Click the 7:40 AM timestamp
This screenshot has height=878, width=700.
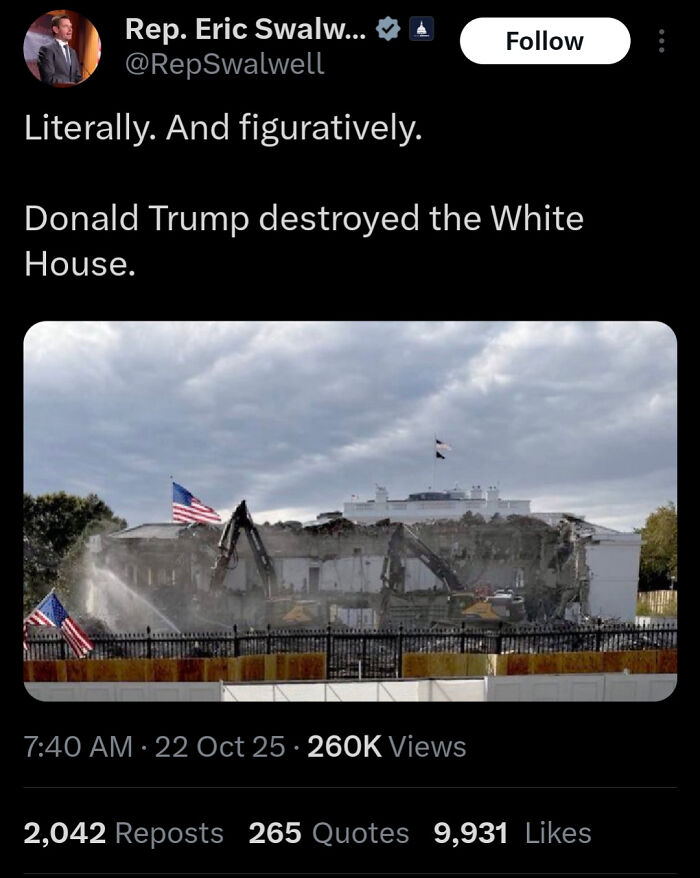[78, 746]
